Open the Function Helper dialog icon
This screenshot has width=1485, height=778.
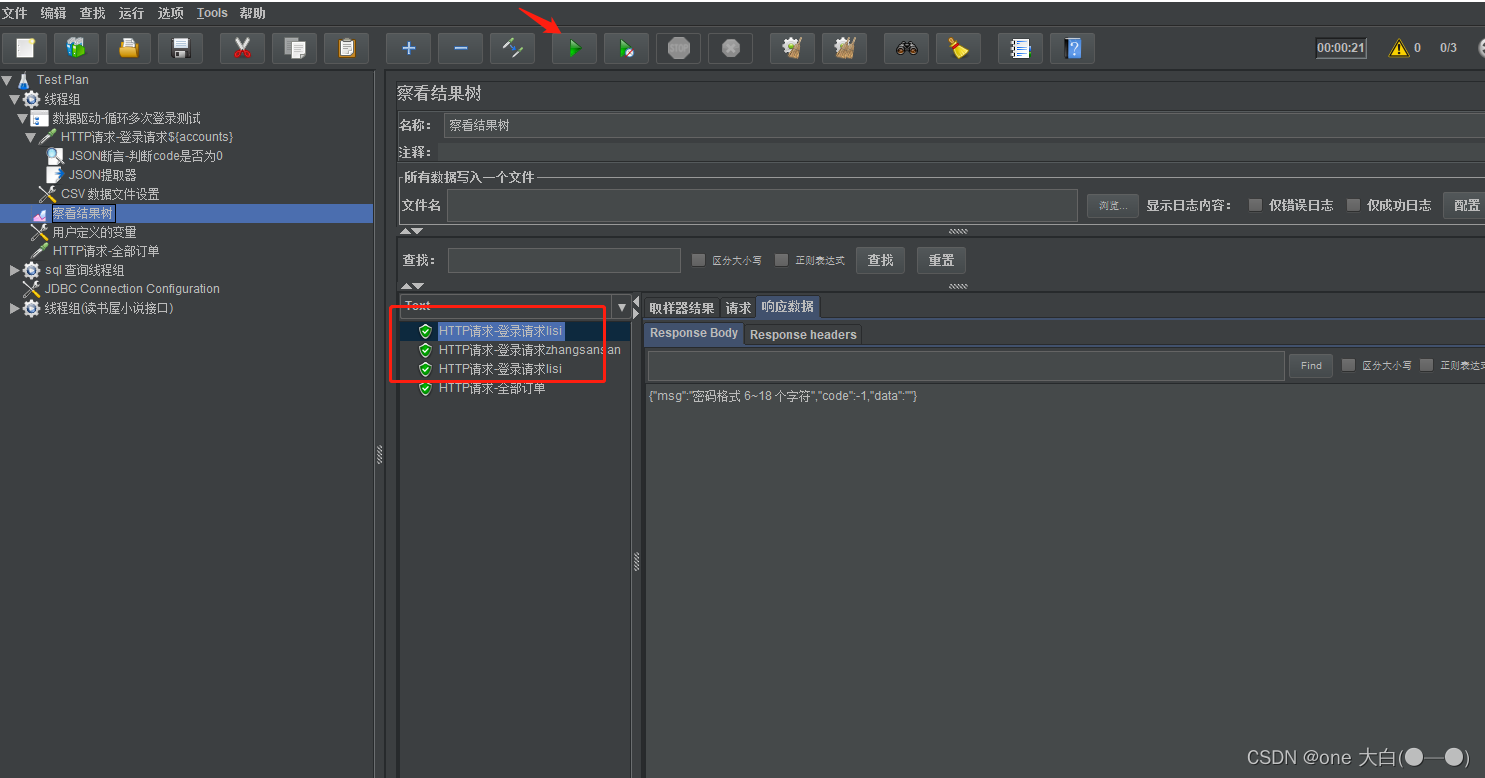(1020, 48)
